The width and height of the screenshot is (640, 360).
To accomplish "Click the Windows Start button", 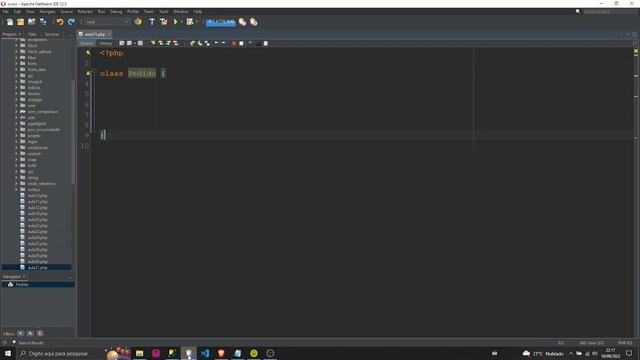I will tap(8, 353).
